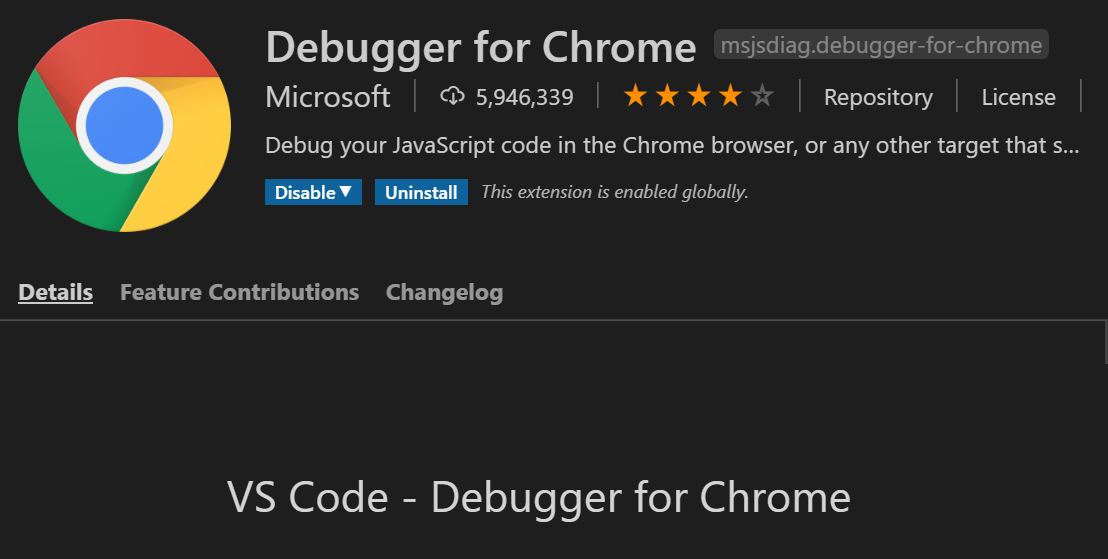1108x559 pixels.
Task: Open the Changelog tab
Action: [444, 293]
